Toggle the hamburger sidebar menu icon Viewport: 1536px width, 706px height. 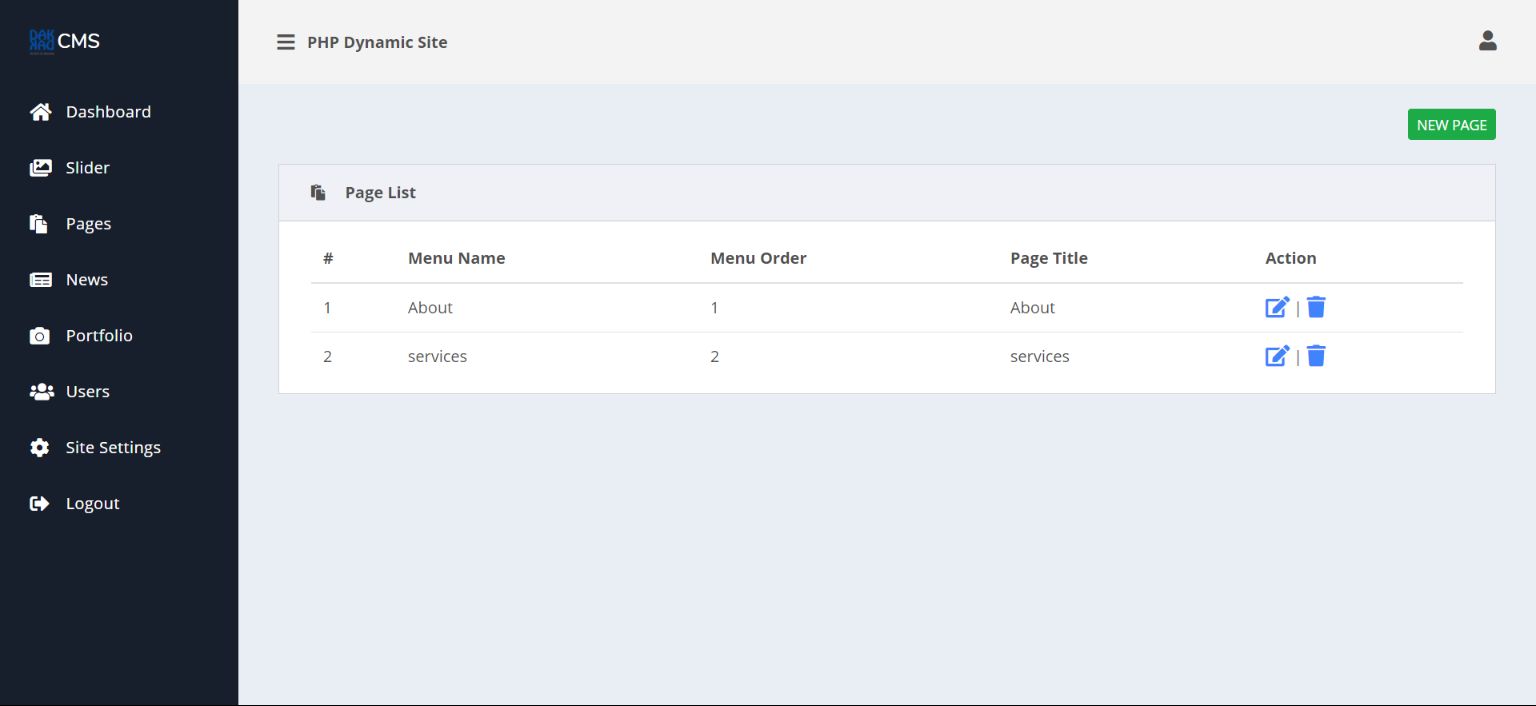click(286, 42)
